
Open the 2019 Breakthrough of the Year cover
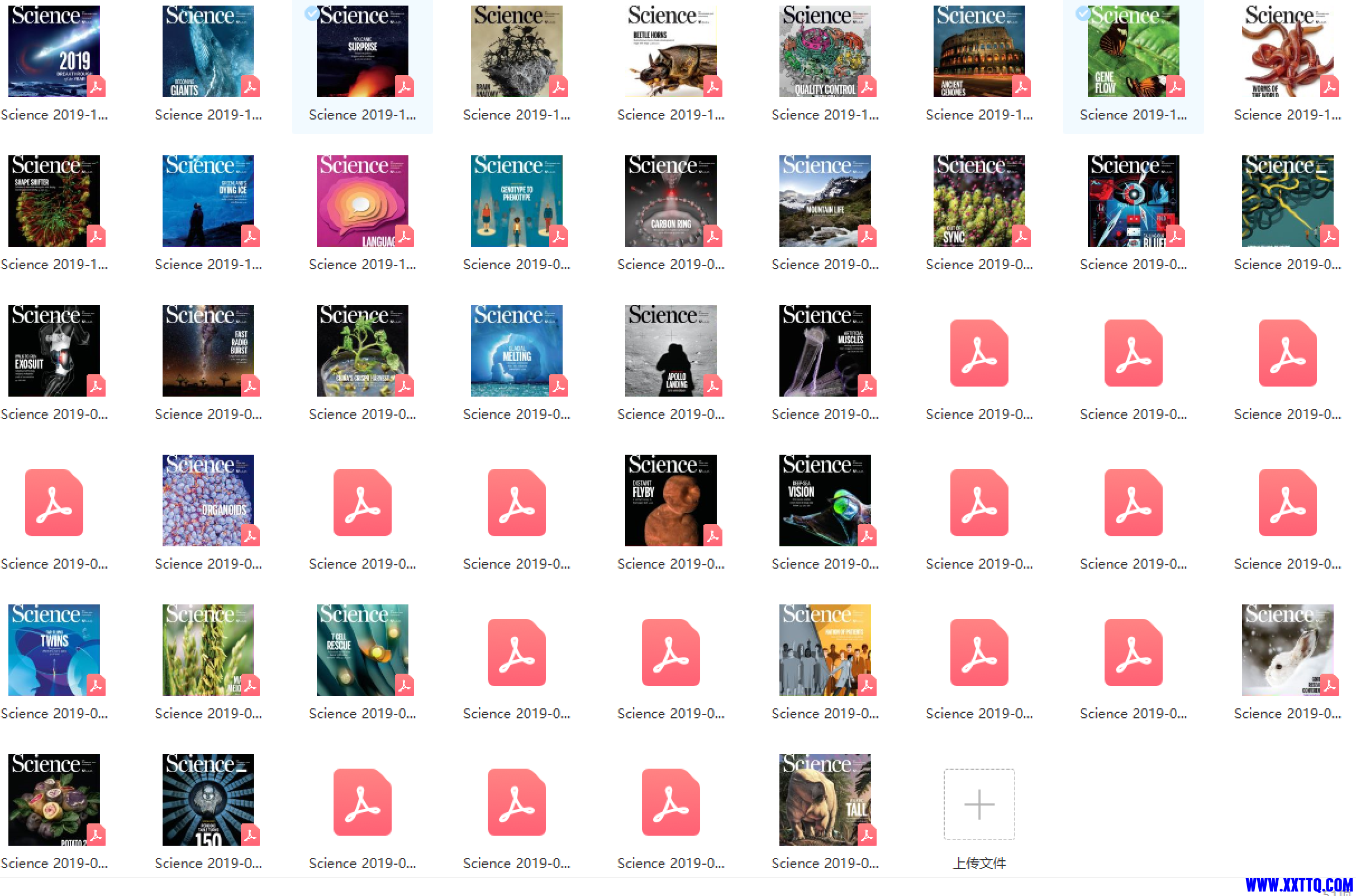point(54,51)
